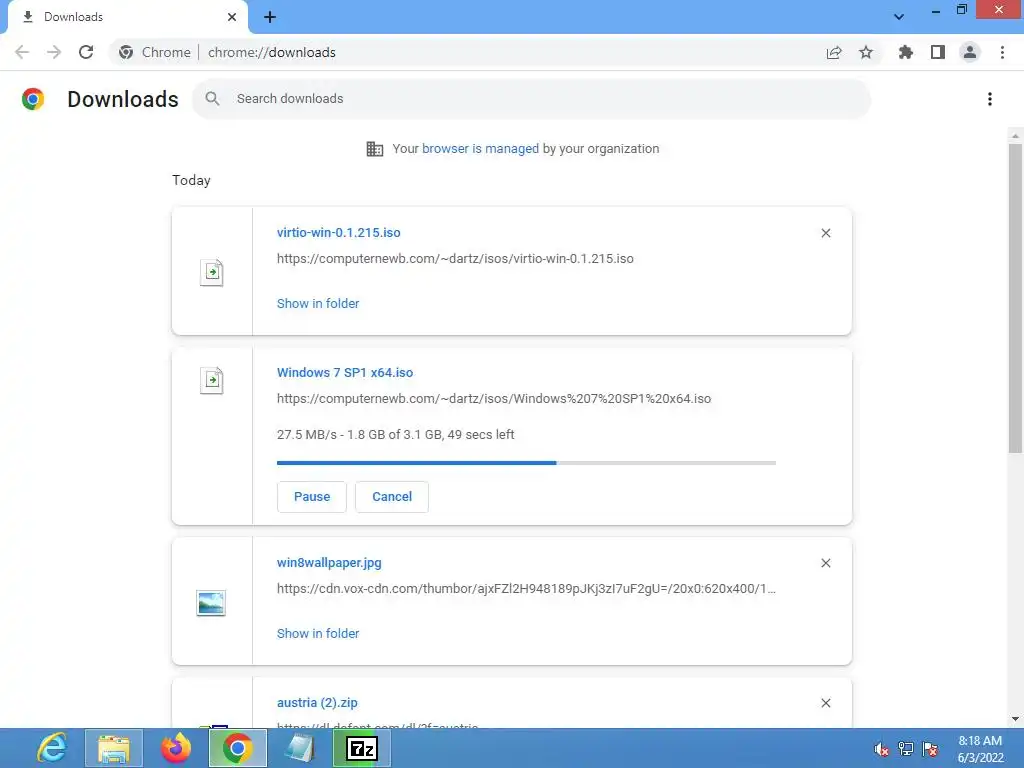The width and height of the screenshot is (1024, 768).
Task: Click the network tray icon
Action: 906,749
